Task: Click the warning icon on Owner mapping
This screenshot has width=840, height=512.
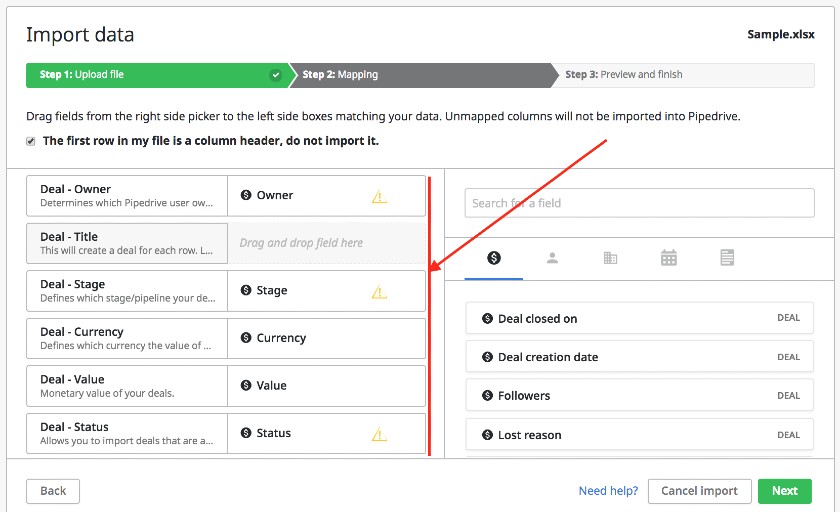Action: [x=379, y=197]
